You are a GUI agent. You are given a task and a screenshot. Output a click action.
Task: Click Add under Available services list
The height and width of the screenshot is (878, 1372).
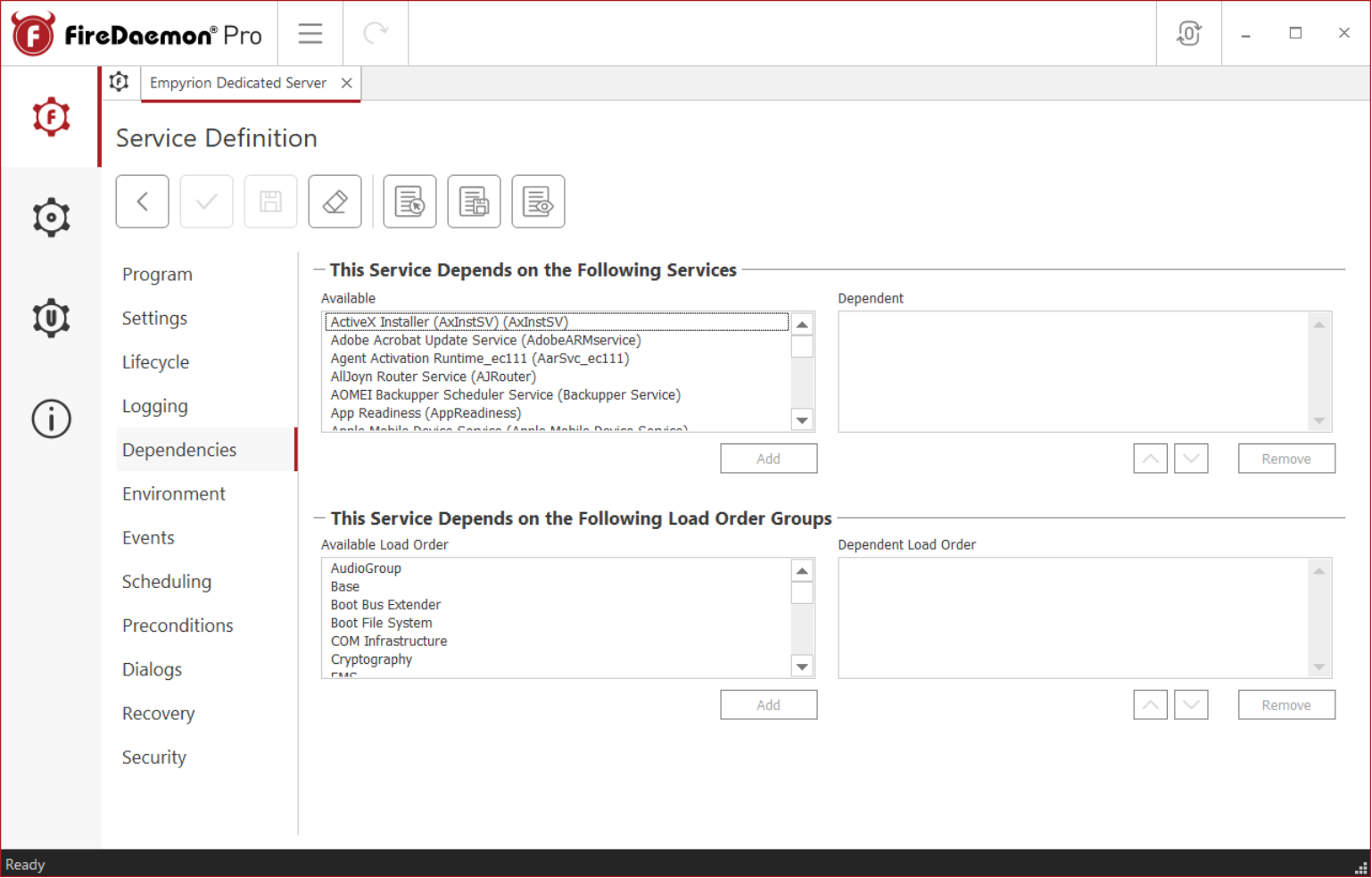[x=768, y=459]
